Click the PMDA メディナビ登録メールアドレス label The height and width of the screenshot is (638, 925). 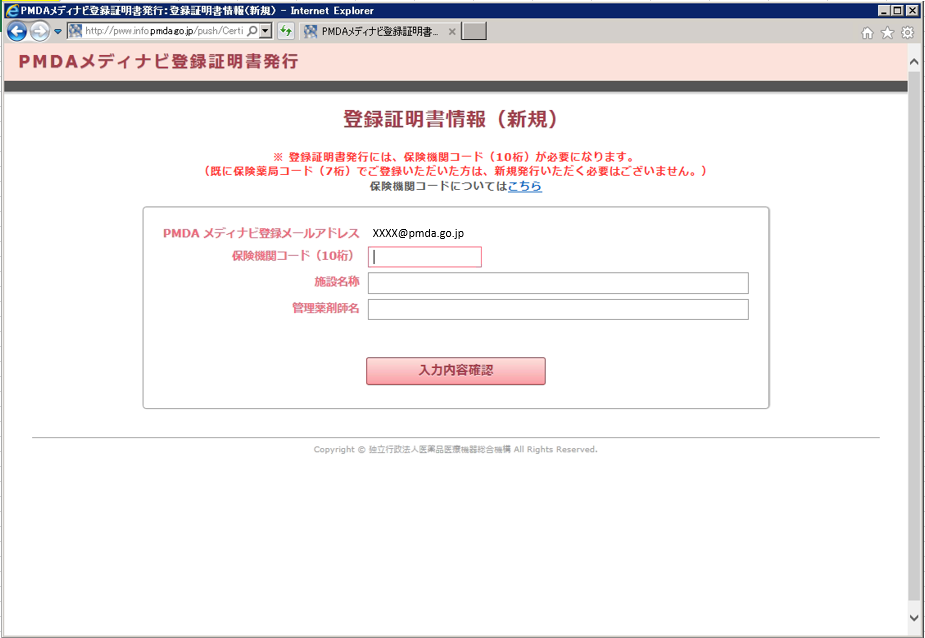(x=261, y=233)
